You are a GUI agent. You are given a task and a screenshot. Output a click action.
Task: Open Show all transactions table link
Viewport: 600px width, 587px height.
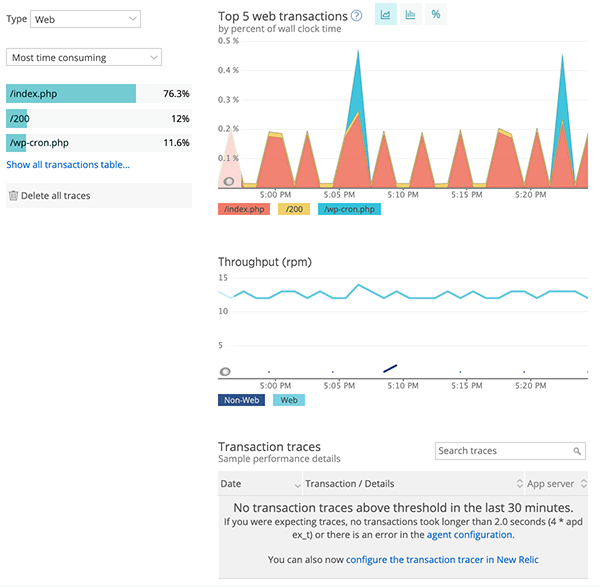68,164
